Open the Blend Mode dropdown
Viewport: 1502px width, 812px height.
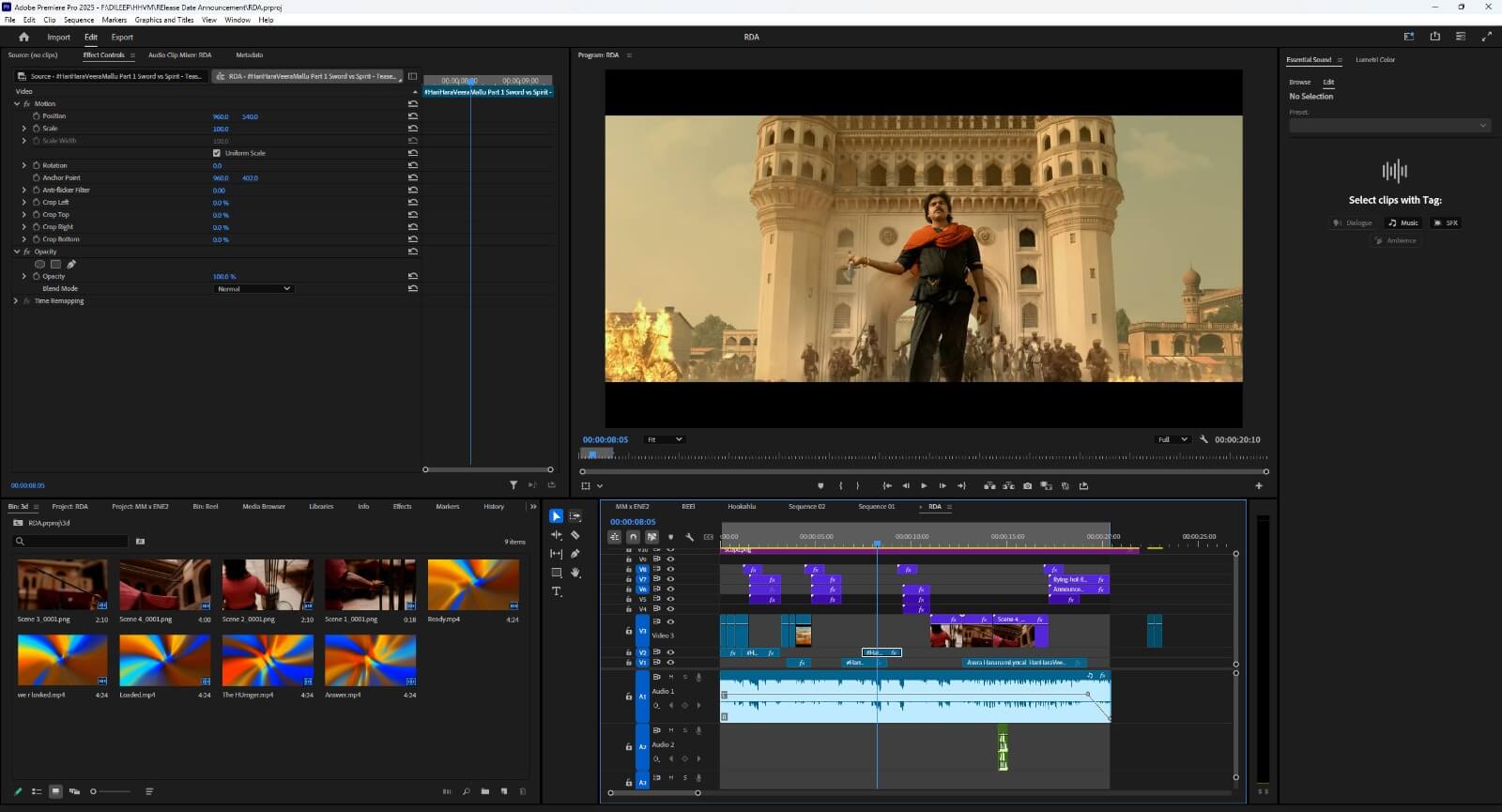[x=254, y=289]
